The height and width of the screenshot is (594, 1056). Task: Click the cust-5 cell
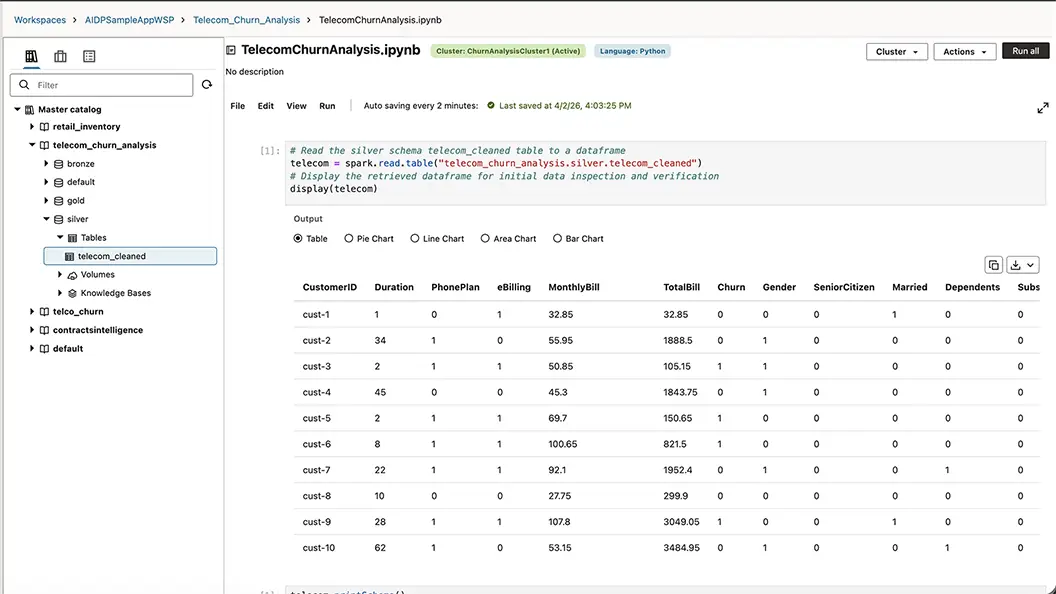tap(317, 418)
